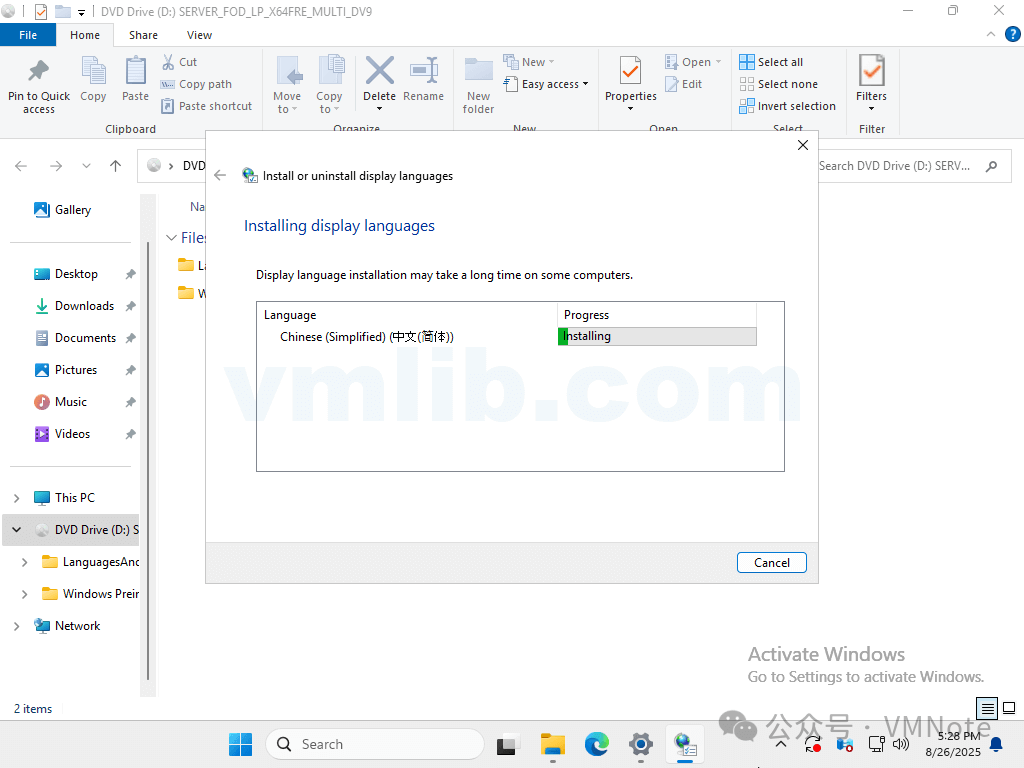Viewport: 1024px width, 768px height.
Task: Open the File menu tab
Action: coord(28,35)
